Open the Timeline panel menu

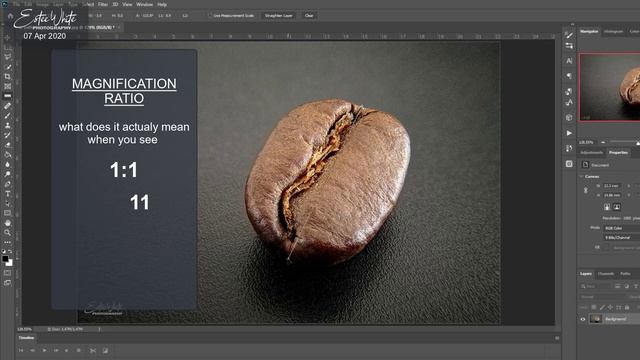(x=557, y=338)
